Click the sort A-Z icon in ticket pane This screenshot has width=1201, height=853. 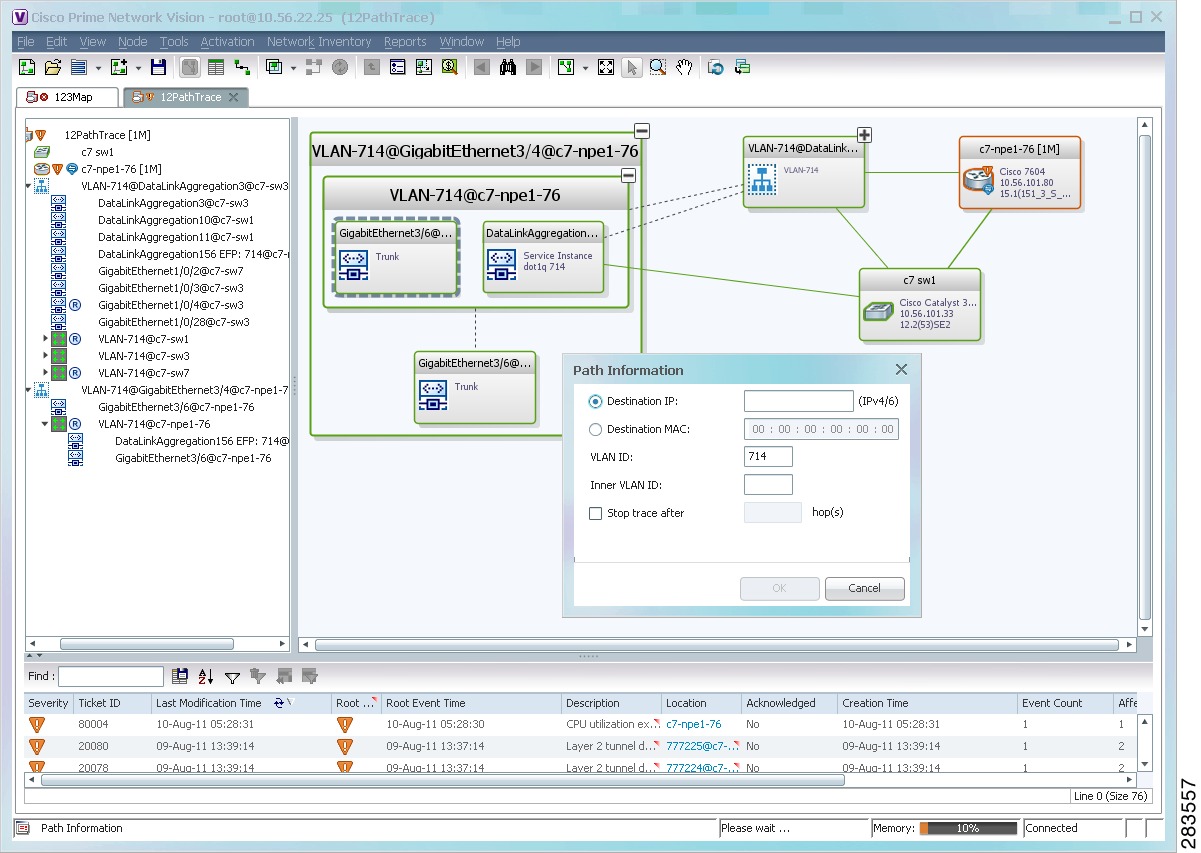coord(206,677)
